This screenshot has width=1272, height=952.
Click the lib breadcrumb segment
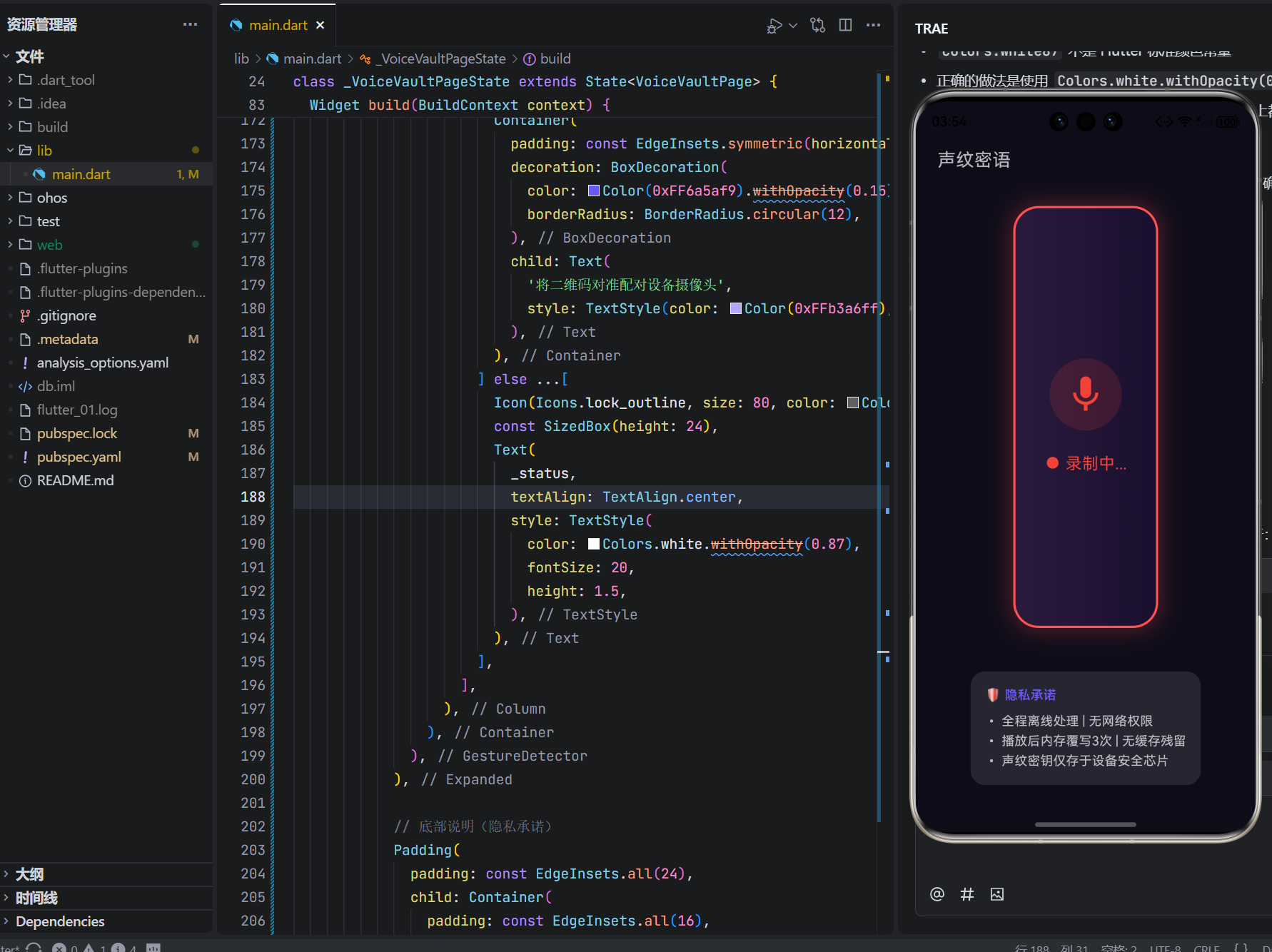click(241, 59)
